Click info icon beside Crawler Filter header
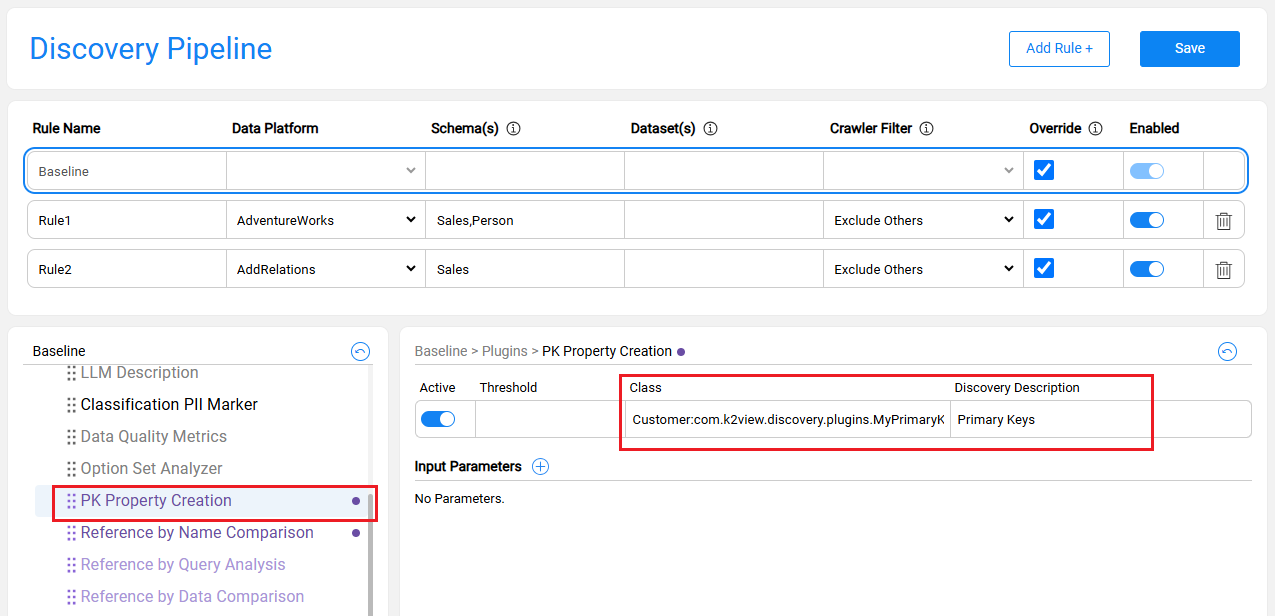The height and width of the screenshot is (616, 1275). [x=926, y=129]
